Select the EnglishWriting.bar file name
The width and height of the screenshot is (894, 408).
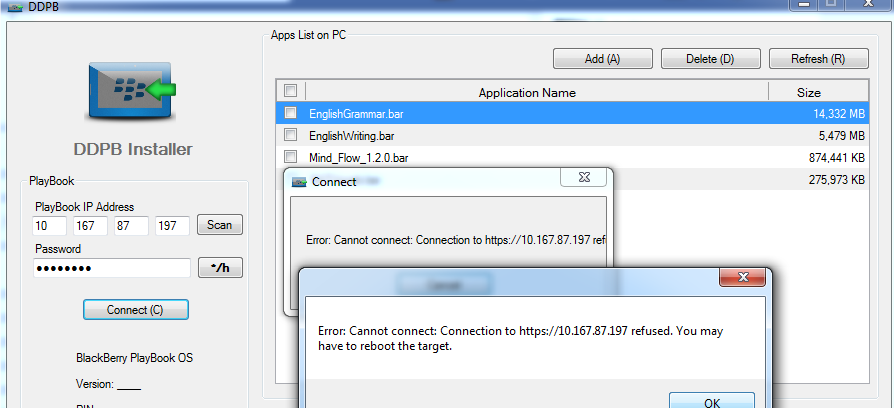coord(352,136)
